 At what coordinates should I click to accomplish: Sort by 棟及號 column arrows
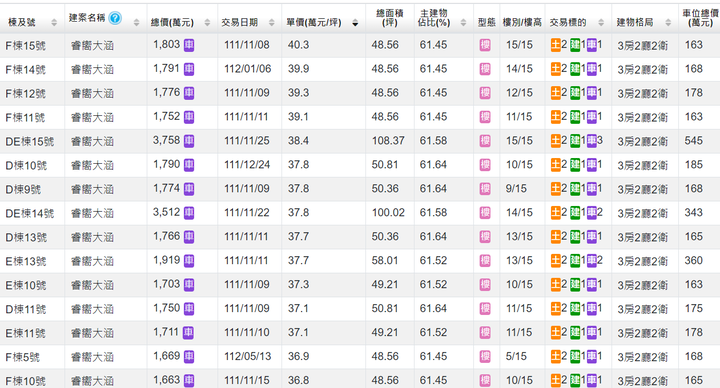pyautogui.click(x=54, y=22)
